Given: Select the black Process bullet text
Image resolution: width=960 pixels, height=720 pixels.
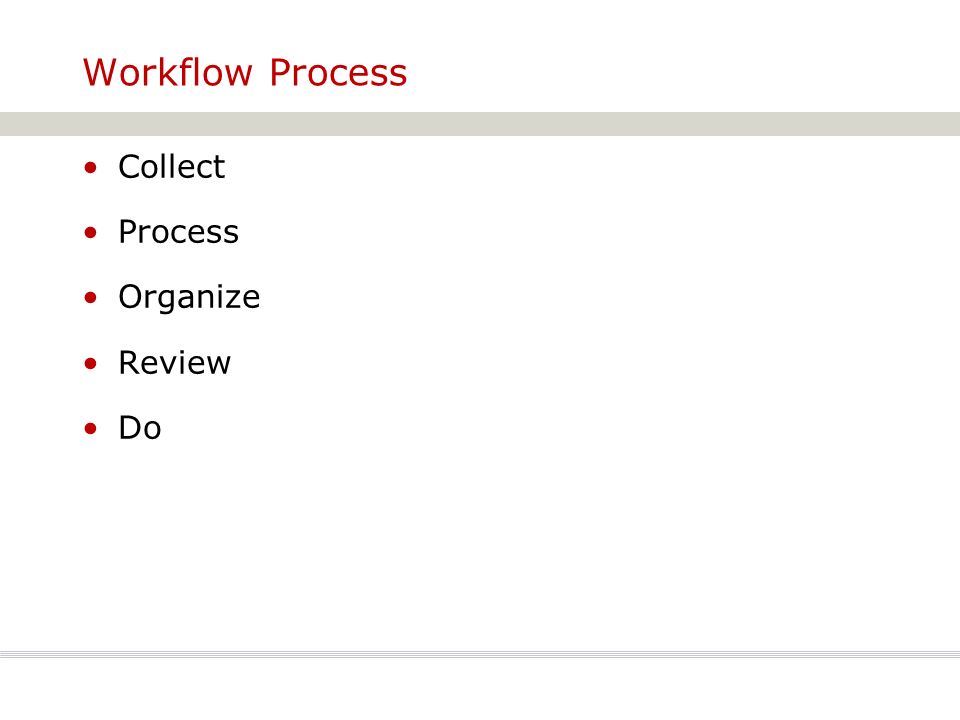Looking at the screenshot, I should point(178,232).
